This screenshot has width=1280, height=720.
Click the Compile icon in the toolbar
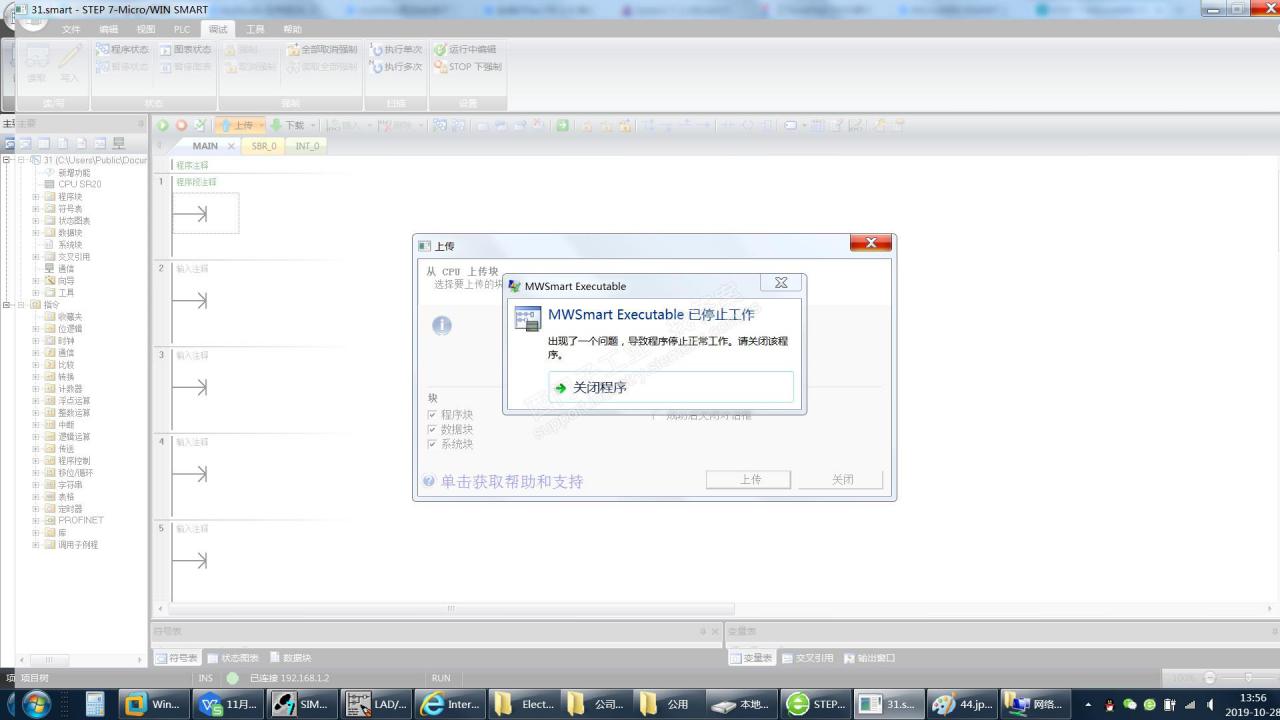[x=199, y=125]
